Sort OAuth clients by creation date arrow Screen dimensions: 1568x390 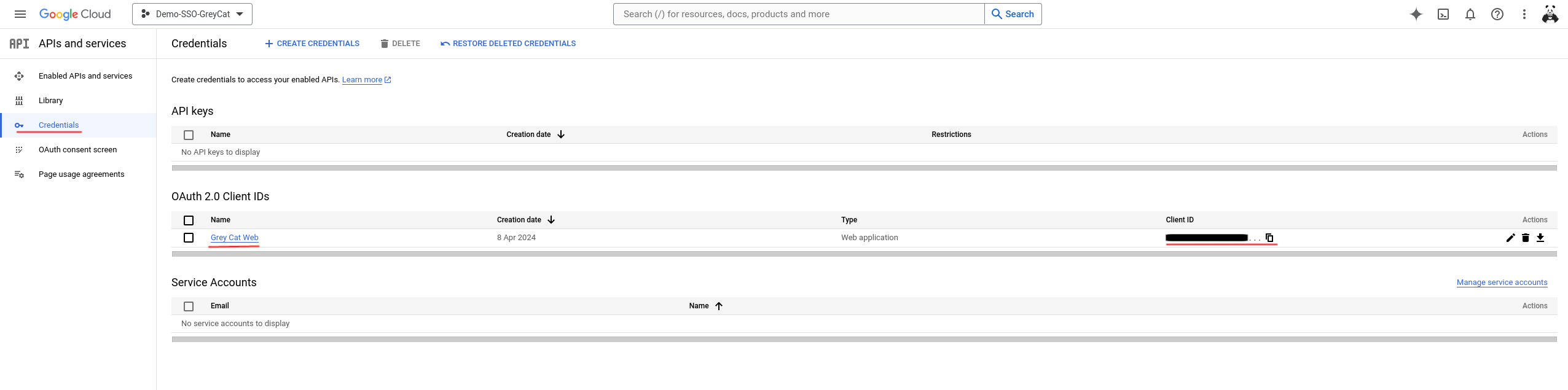point(551,220)
